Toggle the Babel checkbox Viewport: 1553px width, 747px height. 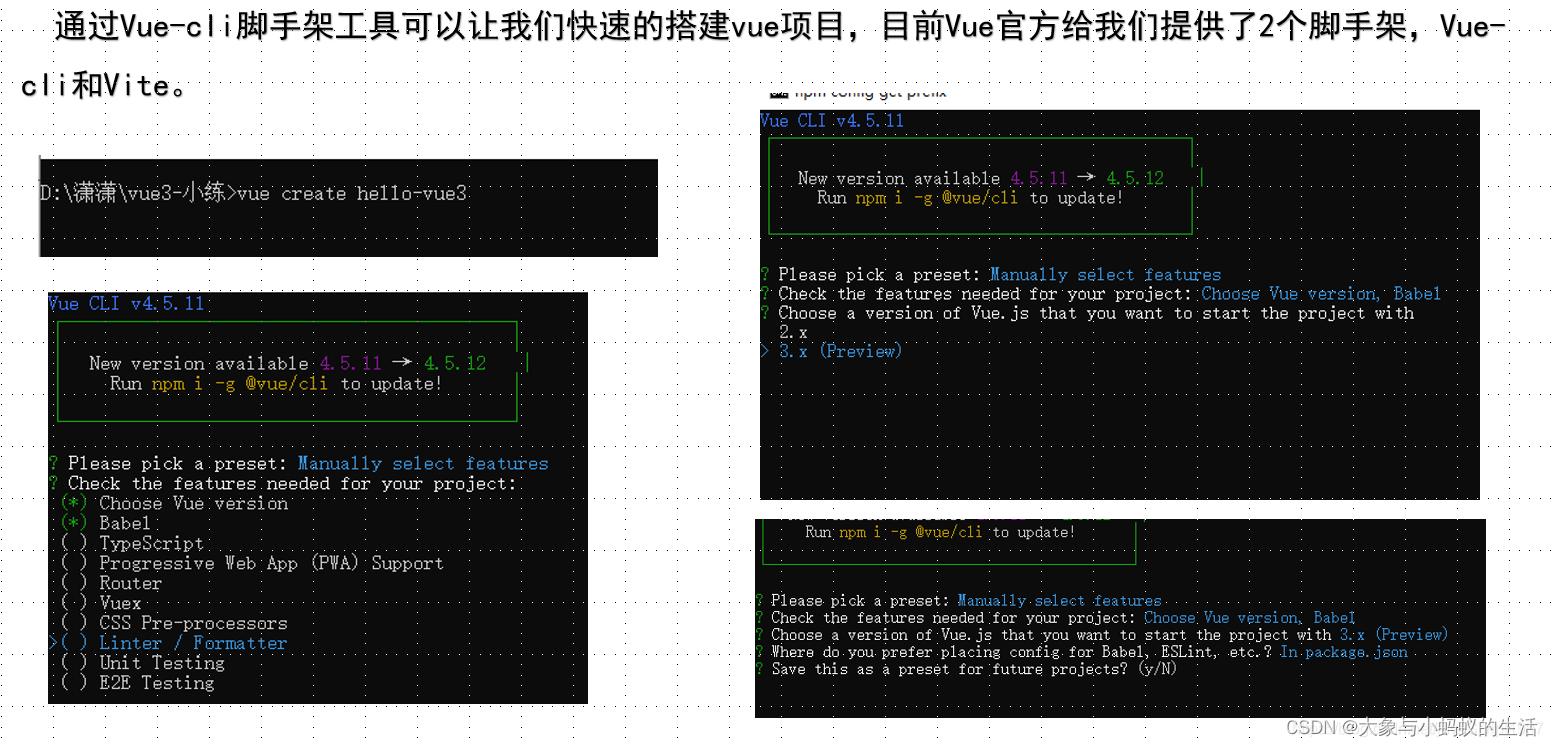74,523
